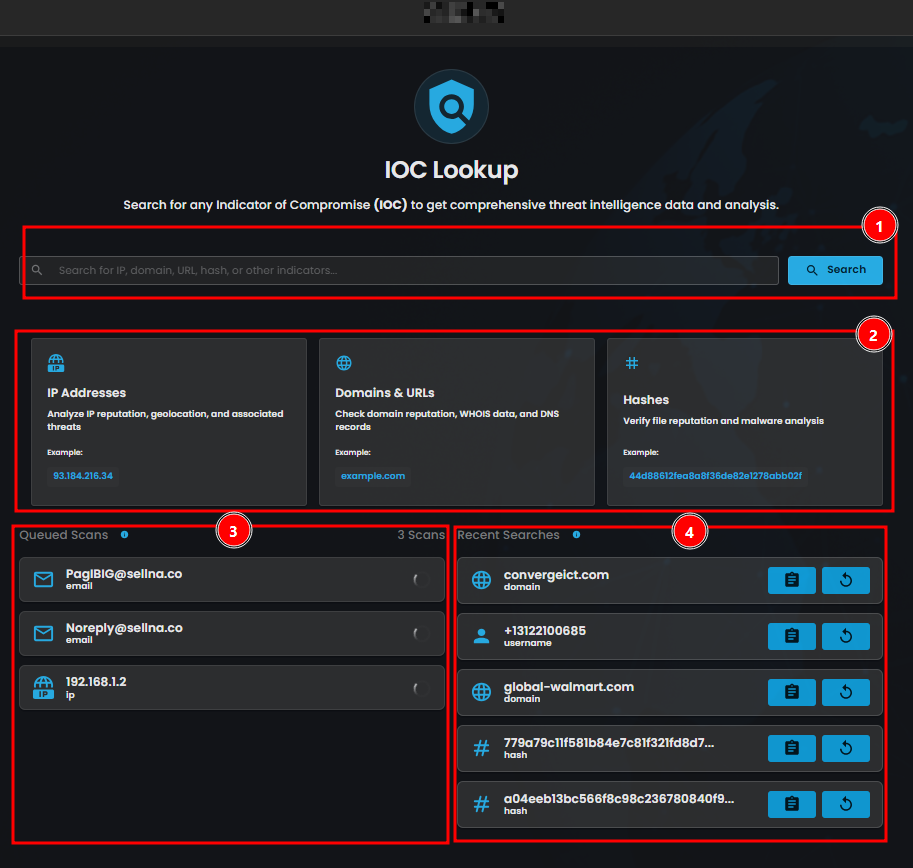Rescan global-walmart.com with its refresh icon
This screenshot has height=868, width=913.
click(x=846, y=692)
